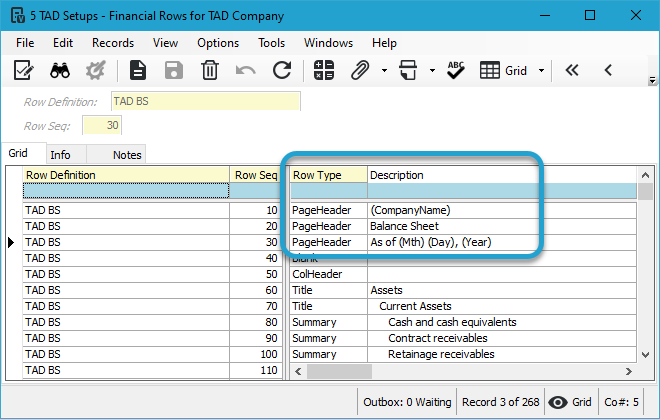
Task: Select the 'Balance Sheet' description cell
Action: coord(502,226)
